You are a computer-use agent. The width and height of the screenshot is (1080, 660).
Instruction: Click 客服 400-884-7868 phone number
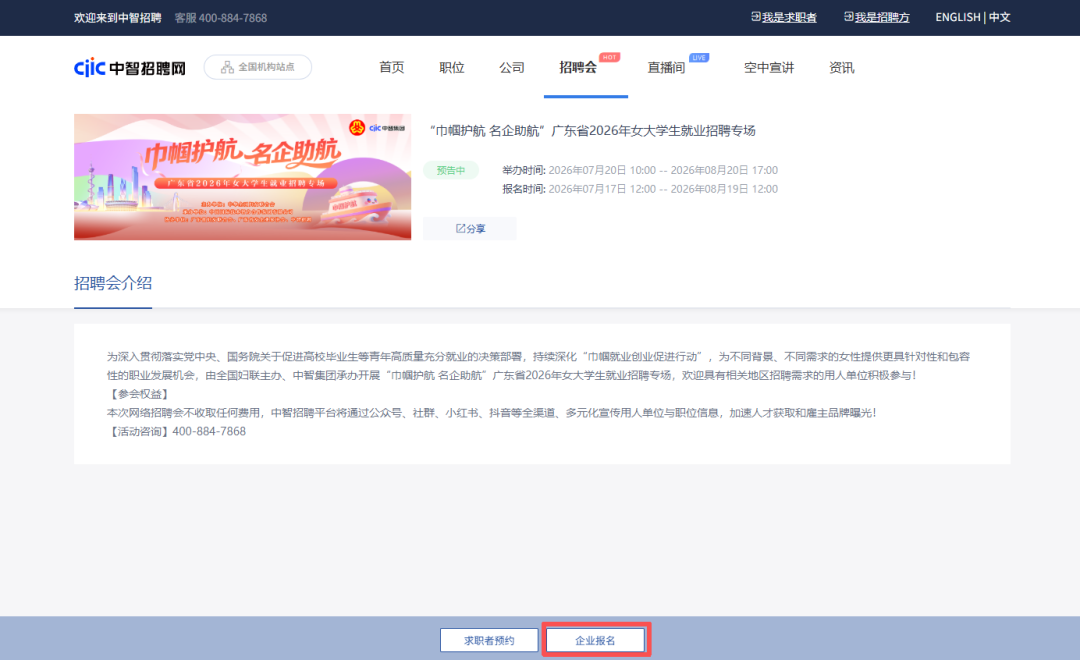click(x=220, y=18)
